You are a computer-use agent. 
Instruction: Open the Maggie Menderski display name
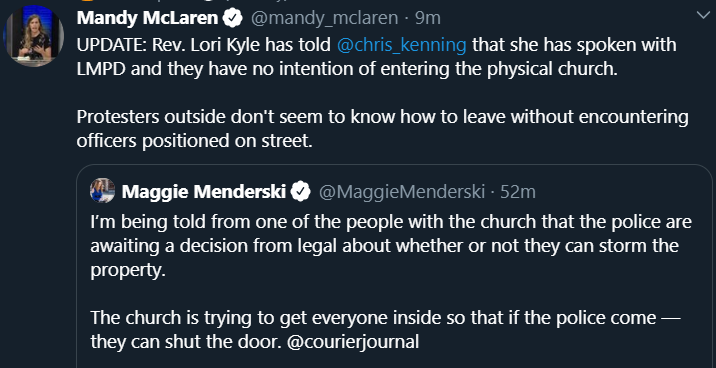click(x=204, y=192)
